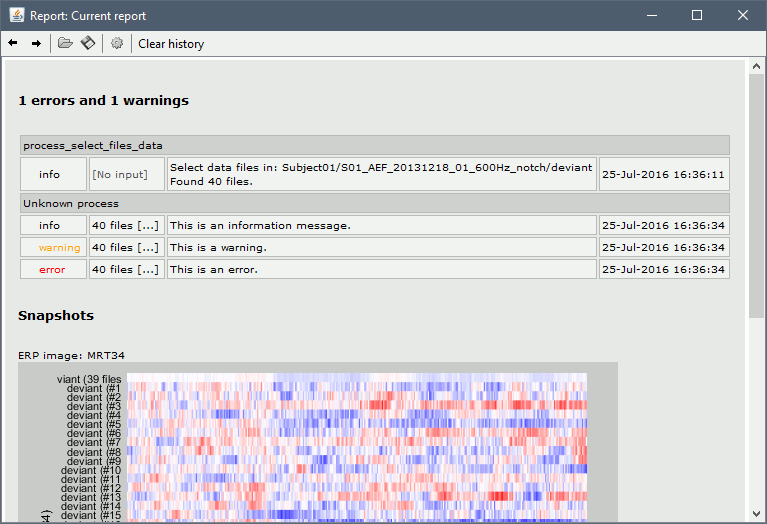Viewport: 767px width, 524px height.
Task: Maximize the Report window
Action: coord(697,15)
